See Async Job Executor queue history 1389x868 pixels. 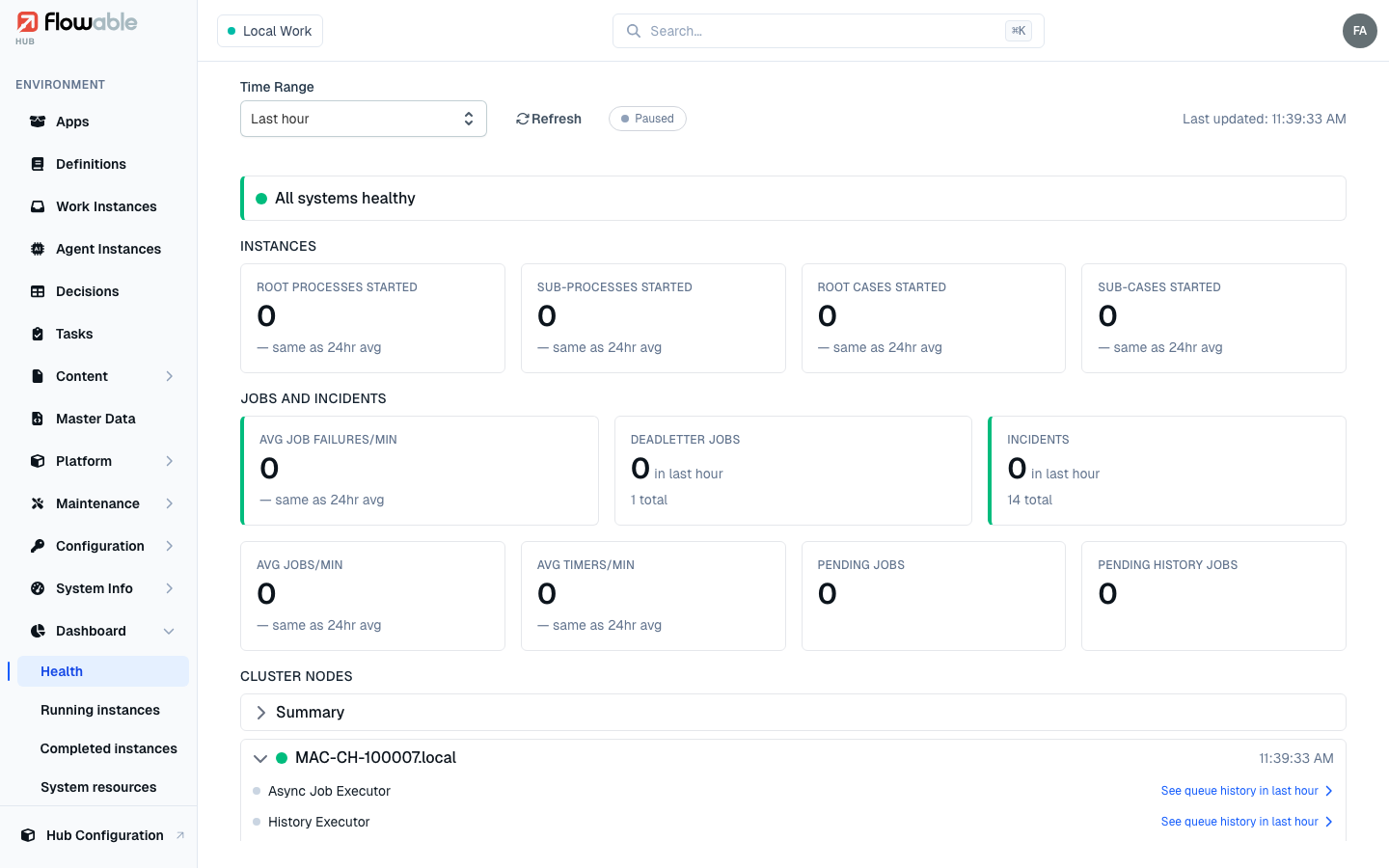click(1246, 791)
